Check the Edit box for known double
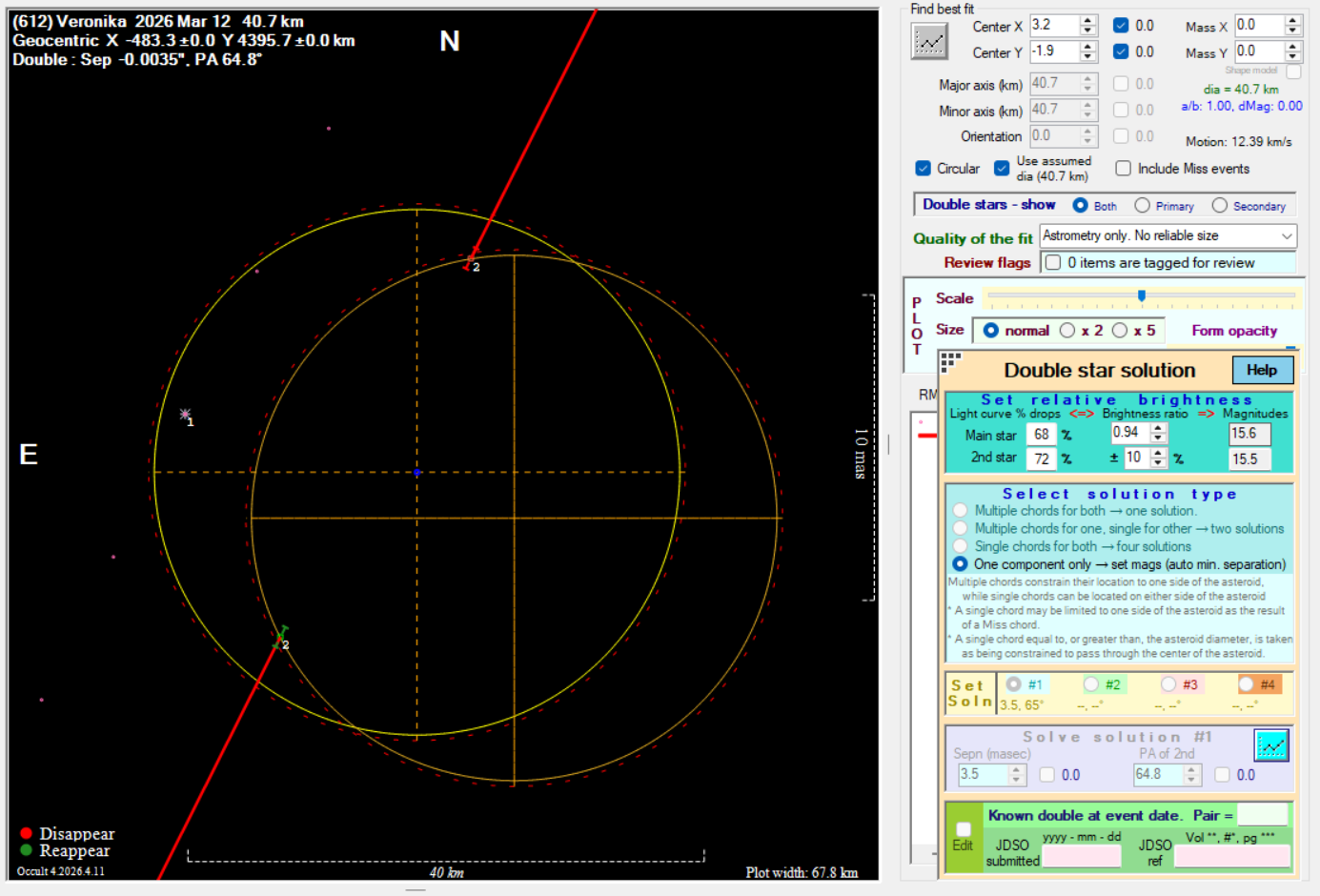Screen dimensions: 1320x896 pyautogui.click(x=963, y=829)
